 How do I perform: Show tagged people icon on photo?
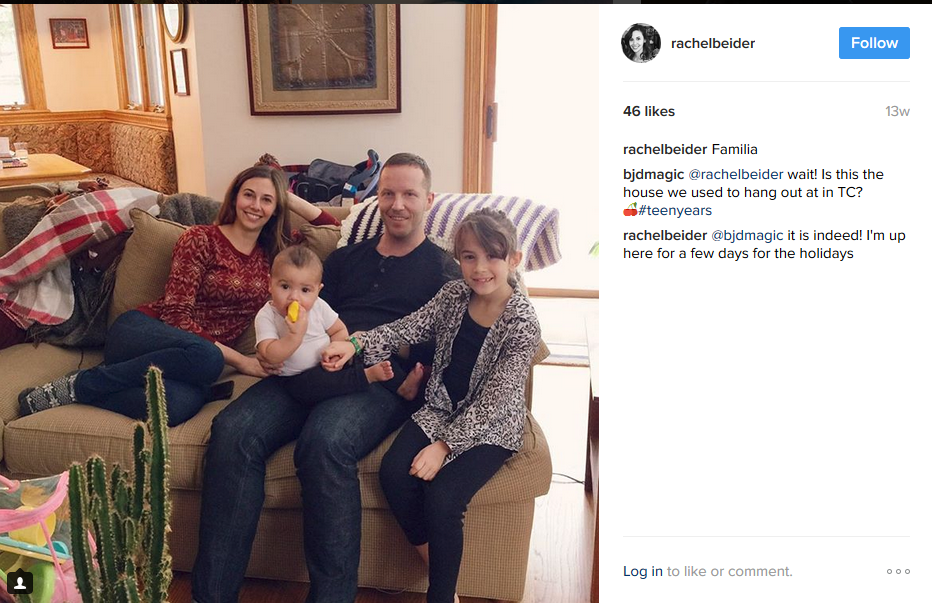pyautogui.click(x=20, y=582)
